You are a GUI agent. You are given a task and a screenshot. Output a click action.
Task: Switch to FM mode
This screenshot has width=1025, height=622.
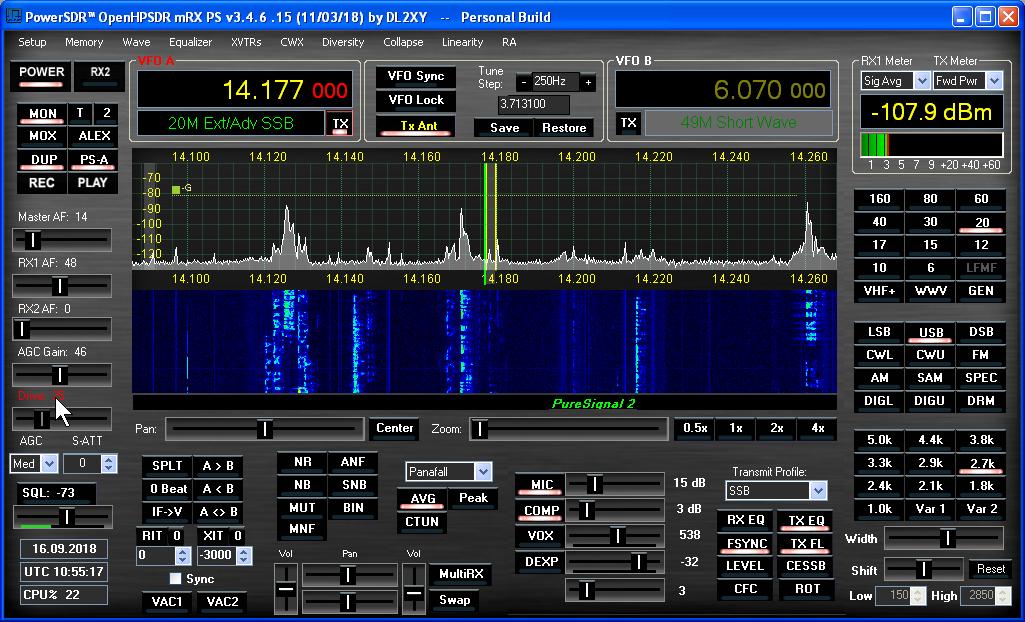[981, 355]
